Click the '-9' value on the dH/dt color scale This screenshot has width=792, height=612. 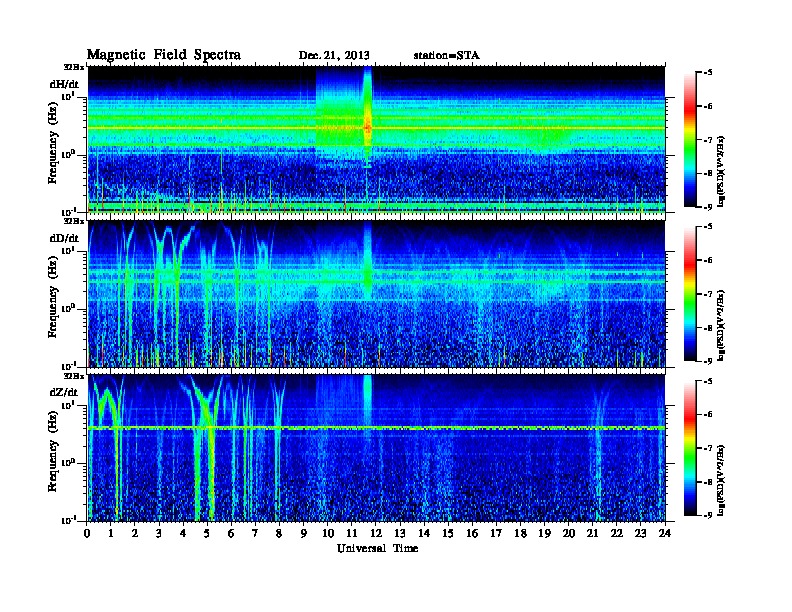708,207
